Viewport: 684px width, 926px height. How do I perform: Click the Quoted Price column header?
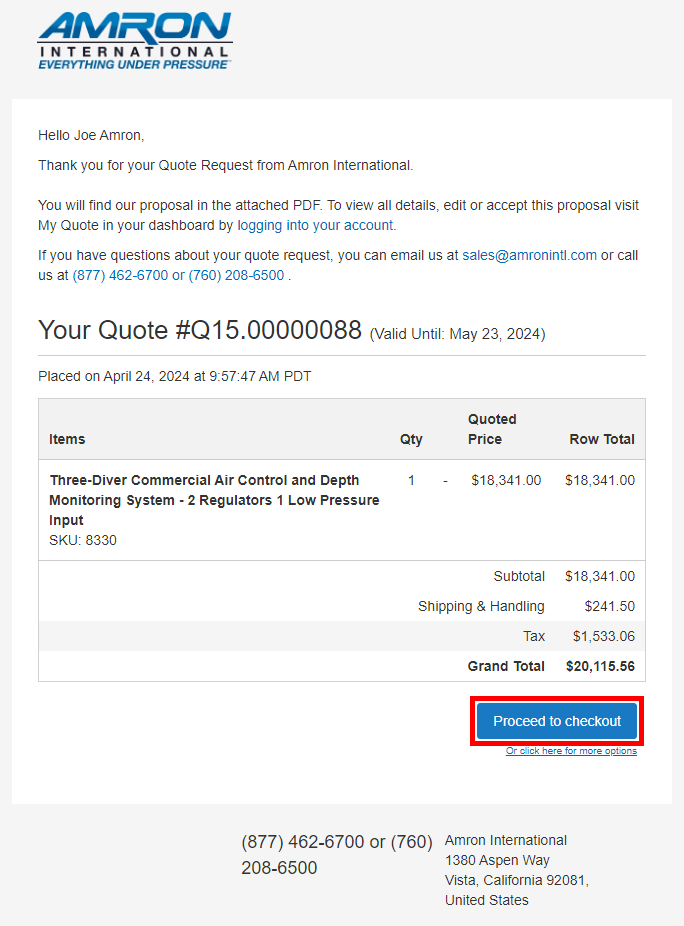pyautogui.click(x=492, y=429)
